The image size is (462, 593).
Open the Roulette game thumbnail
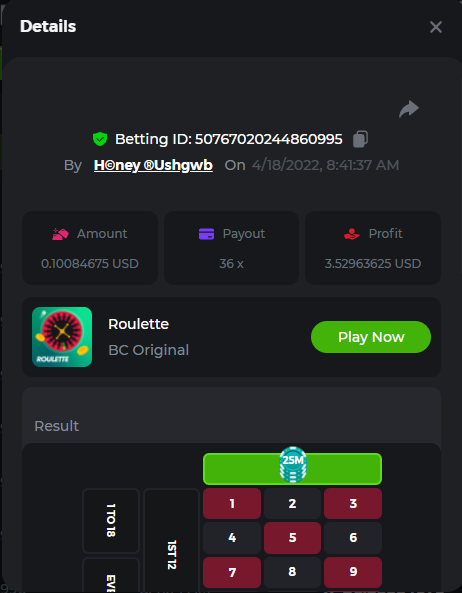62,337
